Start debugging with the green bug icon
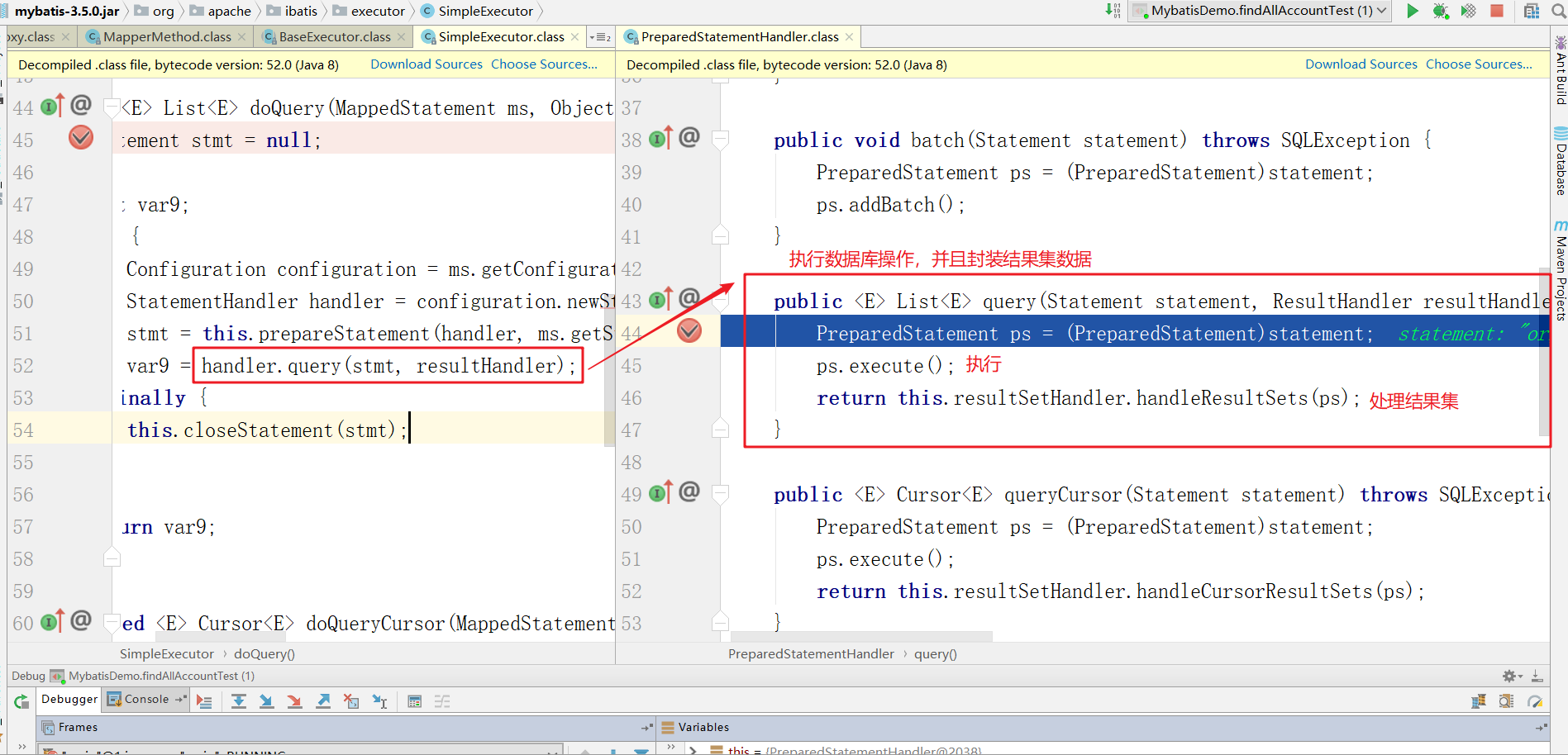Image resolution: width=1568 pixels, height=755 pixels. [1441, 11]
